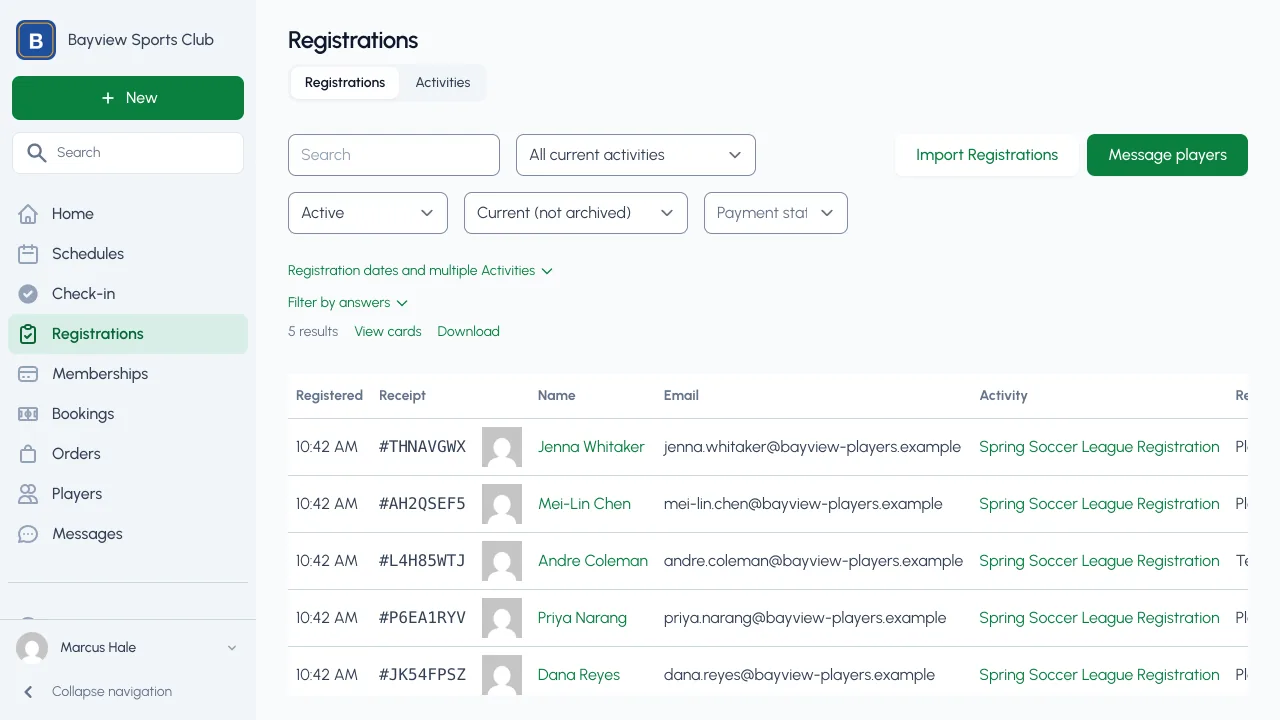Open Messages via its chat bubble icon
Image resolution: width=1280 pixels, height=720 pixels.
pyautogui.click(x=28, y=534)
